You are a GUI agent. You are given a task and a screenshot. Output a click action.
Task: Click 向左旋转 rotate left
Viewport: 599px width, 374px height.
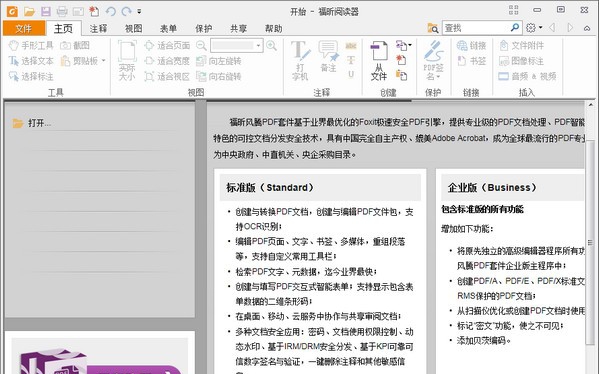[219, 61]
